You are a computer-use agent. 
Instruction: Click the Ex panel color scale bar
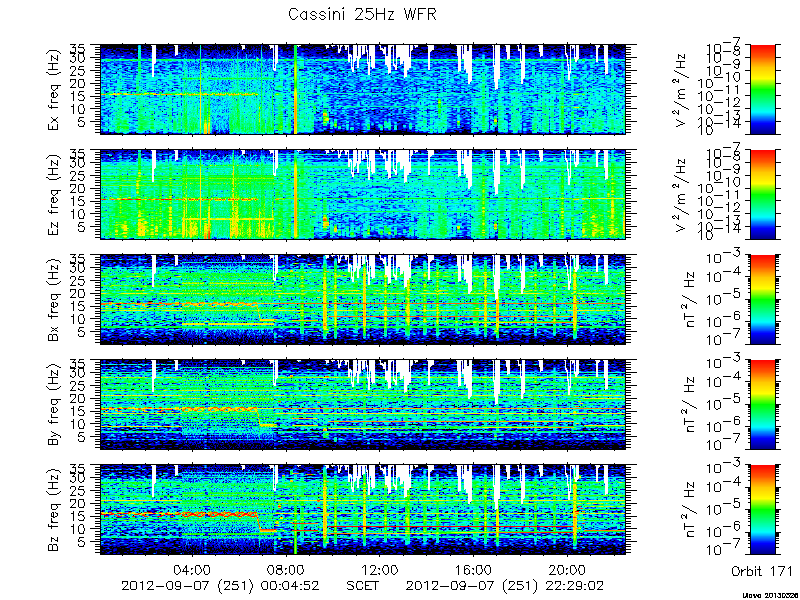pos(762,89)
